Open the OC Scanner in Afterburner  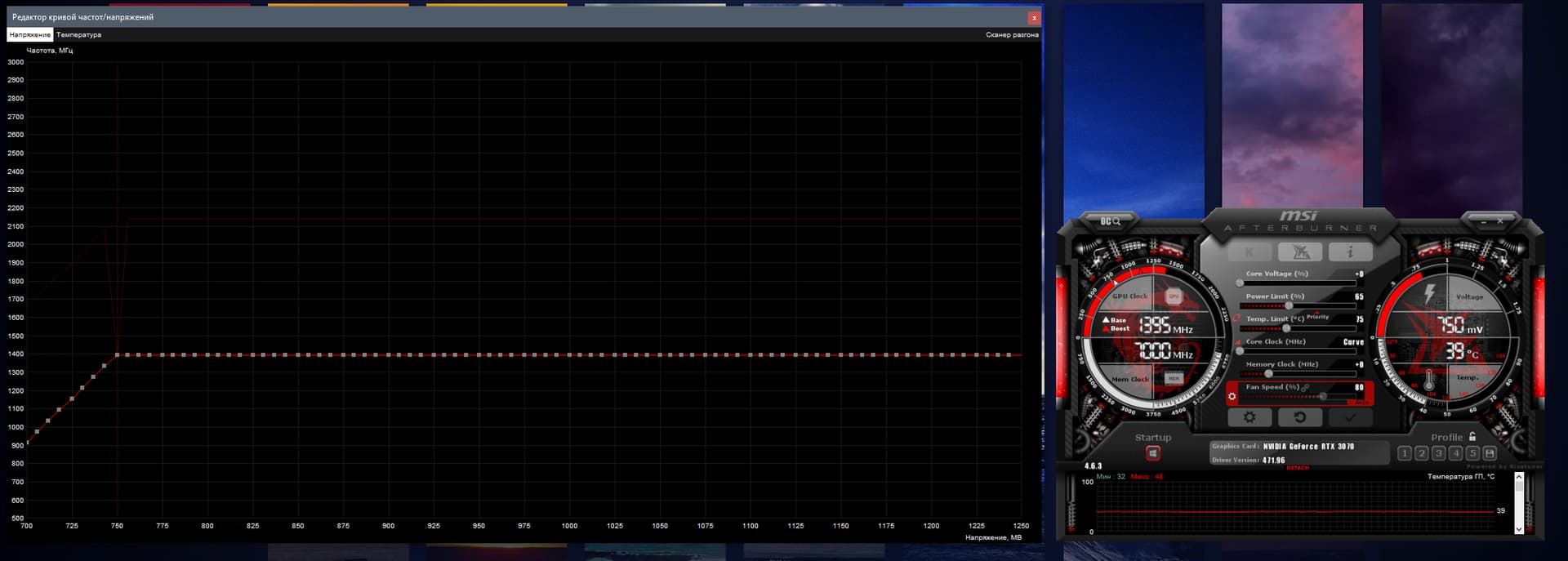point(1110,221)
